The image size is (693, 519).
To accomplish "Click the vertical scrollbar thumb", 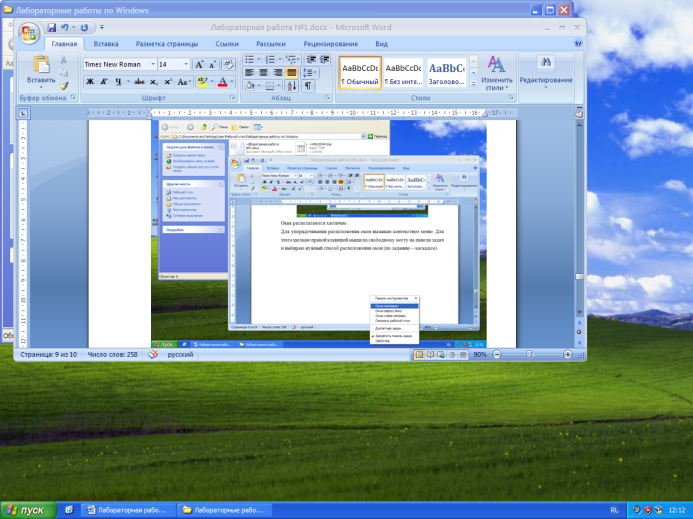I will (579, 277).
